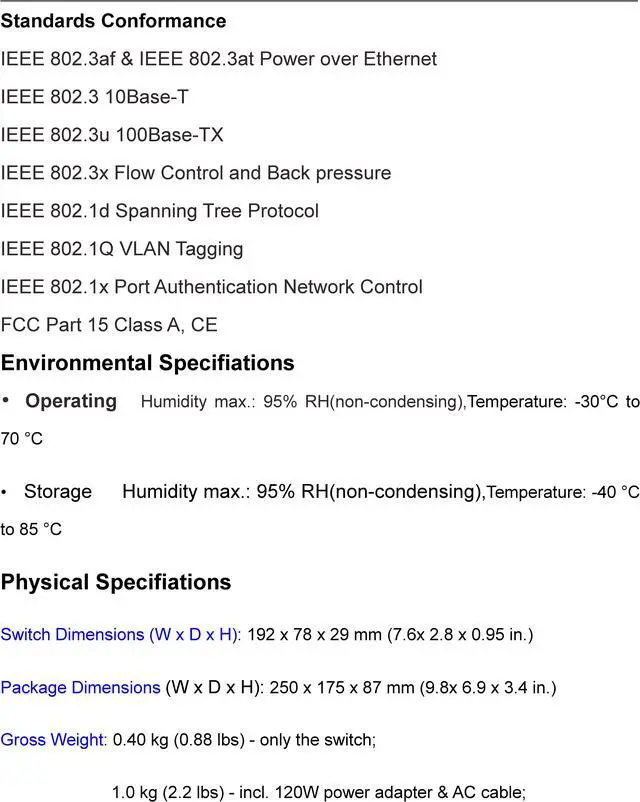The image size is (640, 802).
Task: Click the Switch Dimensions (W x D x H) link
Action: tap(119, 635)
